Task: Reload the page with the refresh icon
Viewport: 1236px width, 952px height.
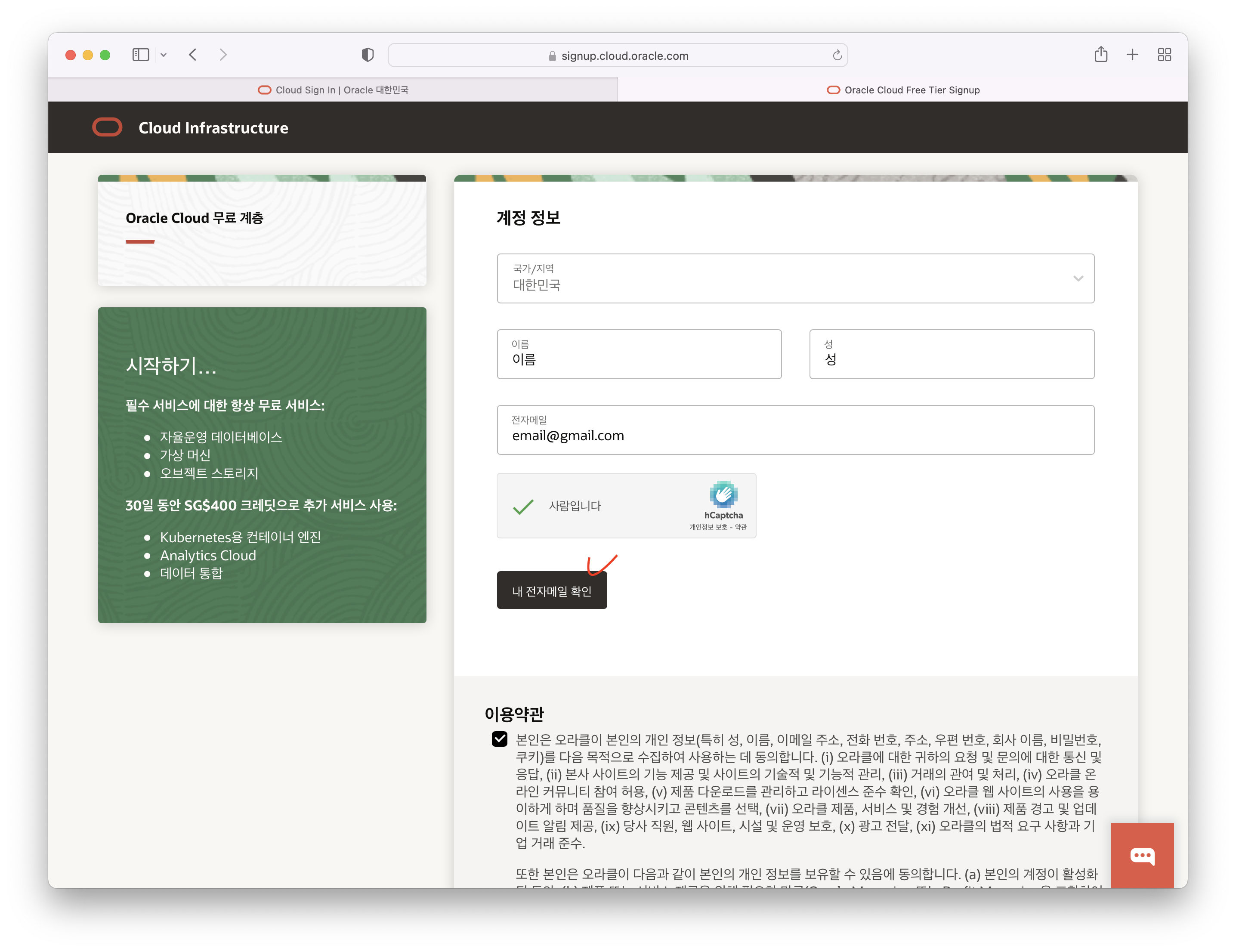Action: pos(837,56)
